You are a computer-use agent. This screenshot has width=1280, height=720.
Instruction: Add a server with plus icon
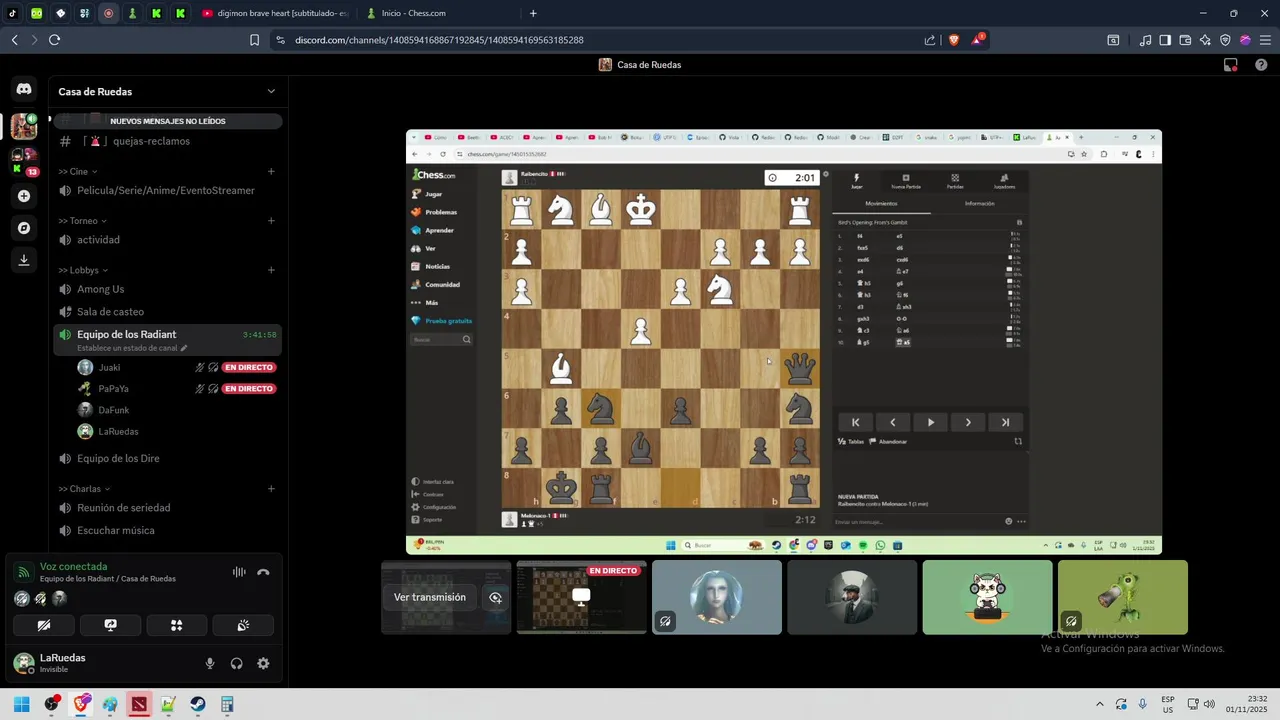tap(24, 196)
